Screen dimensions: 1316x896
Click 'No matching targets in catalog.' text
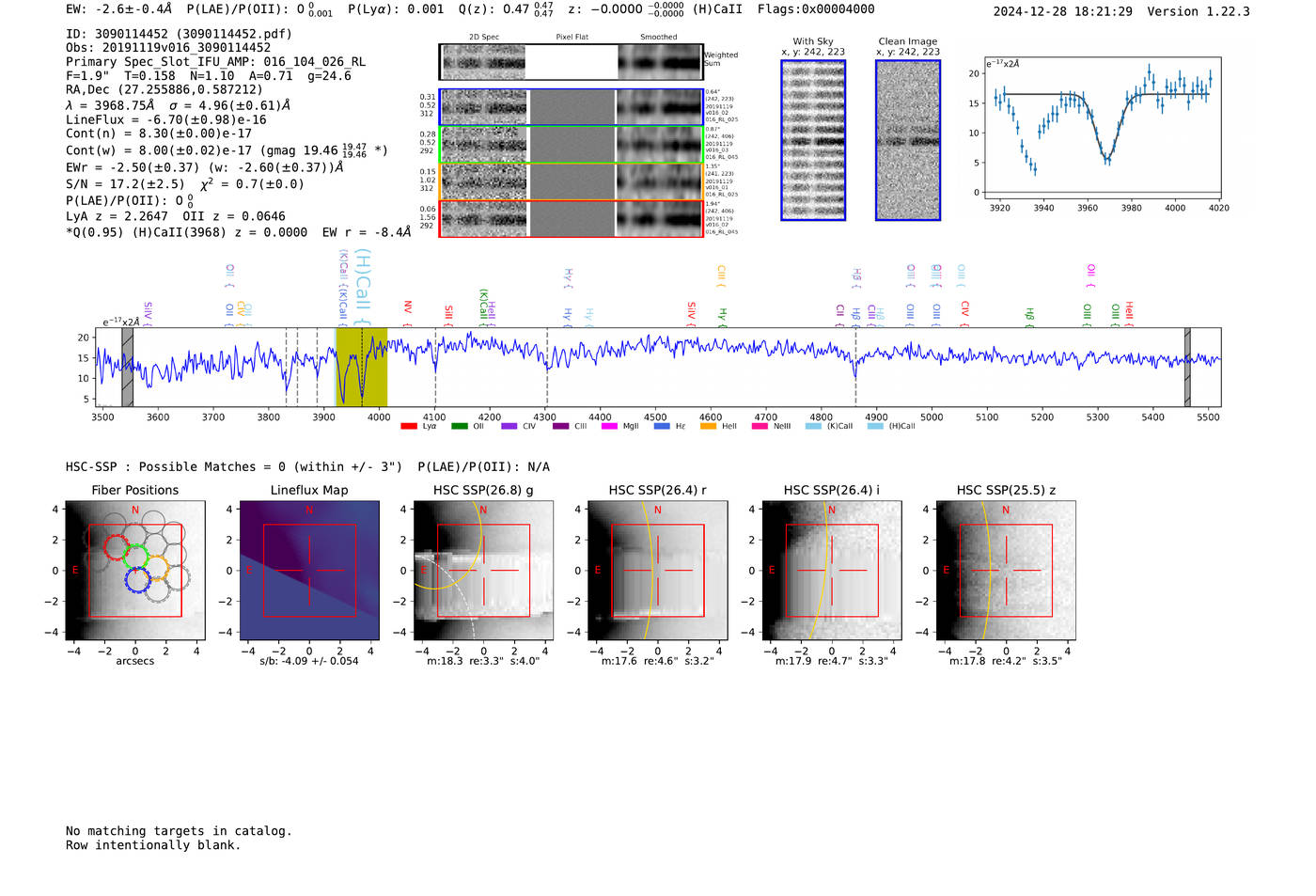(179, 831)
